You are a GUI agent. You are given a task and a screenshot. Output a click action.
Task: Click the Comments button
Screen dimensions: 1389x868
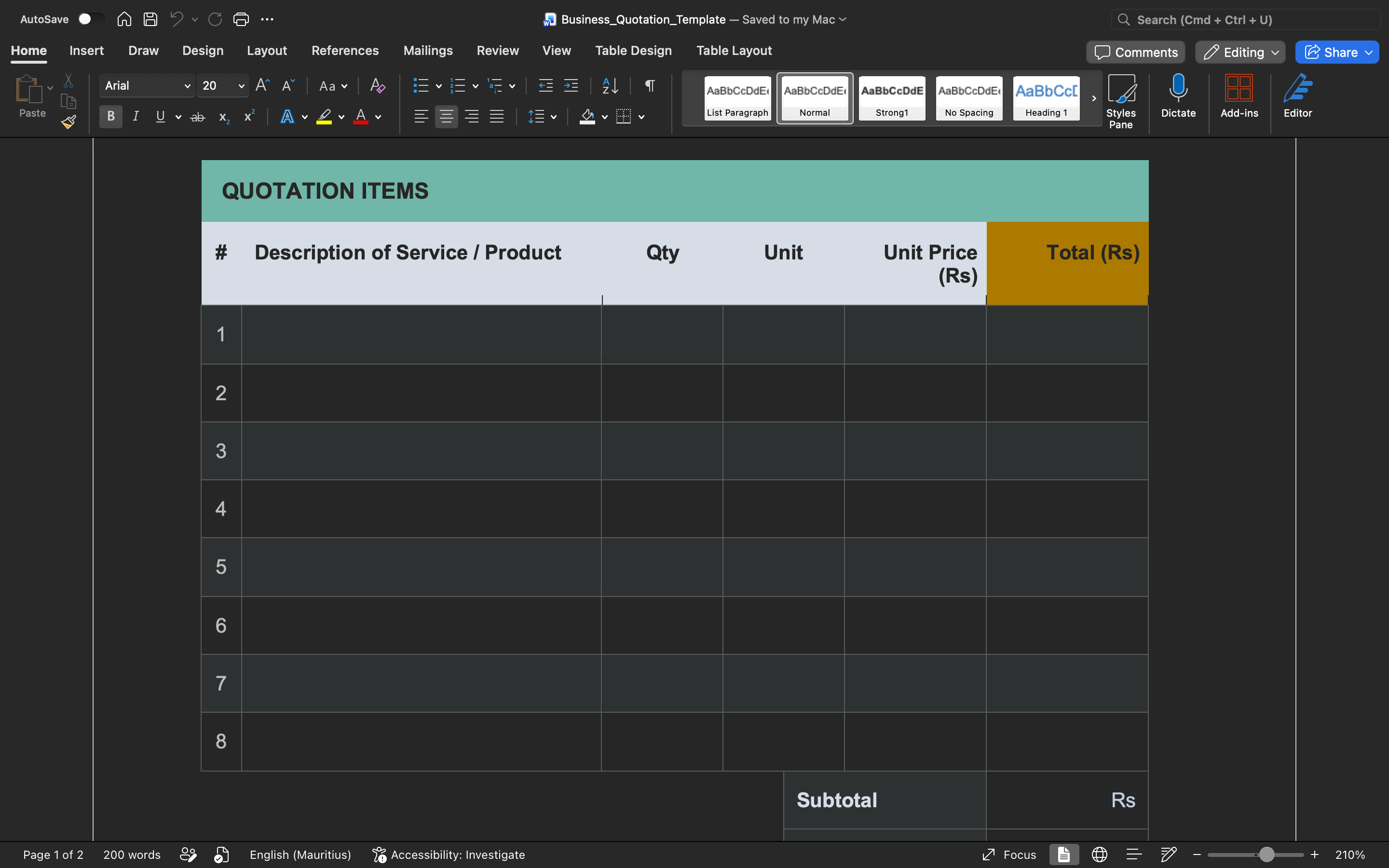pos(1135,52)
